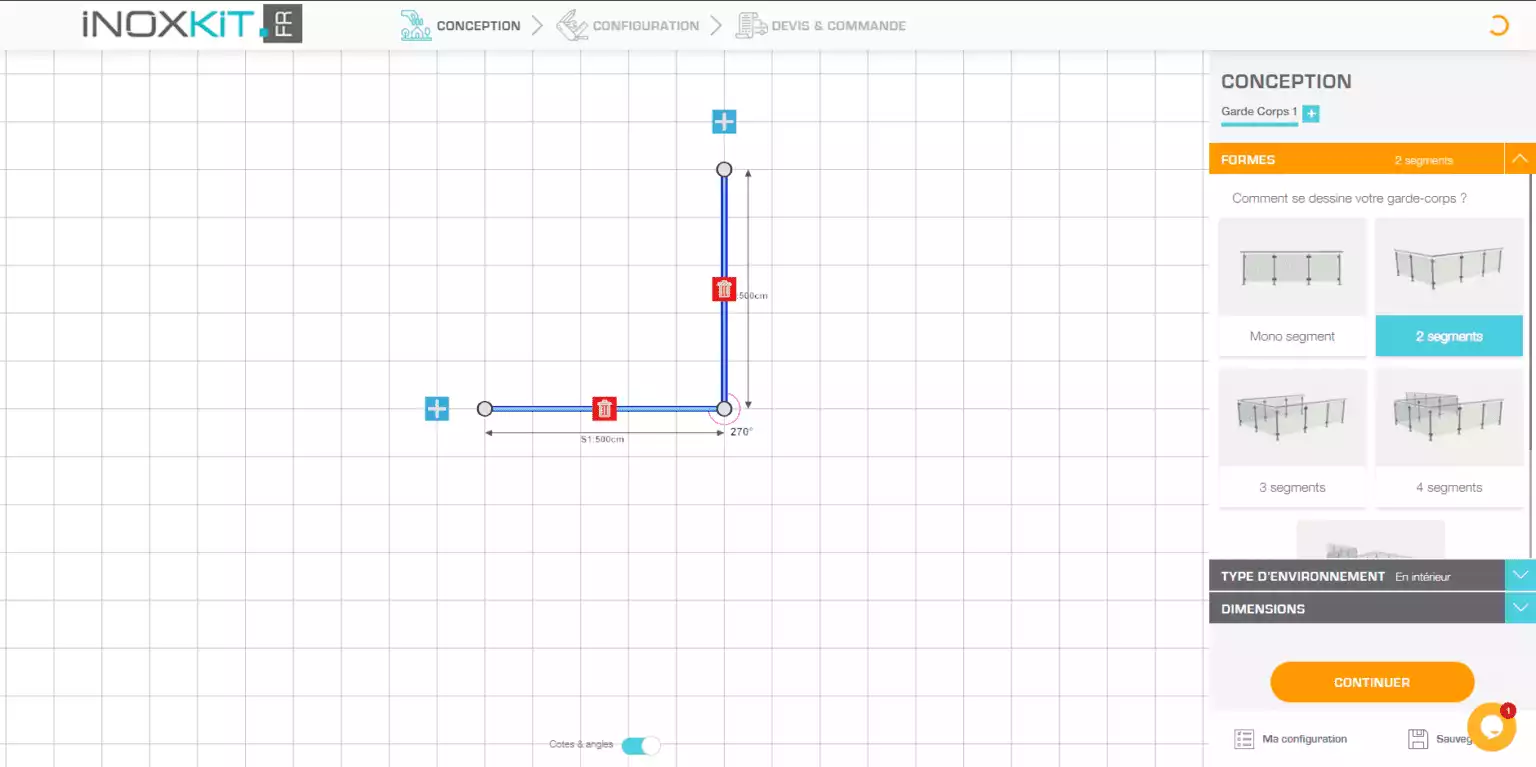
Task: Open the orange chat support bubble
Action: (x=1491, y=729)
